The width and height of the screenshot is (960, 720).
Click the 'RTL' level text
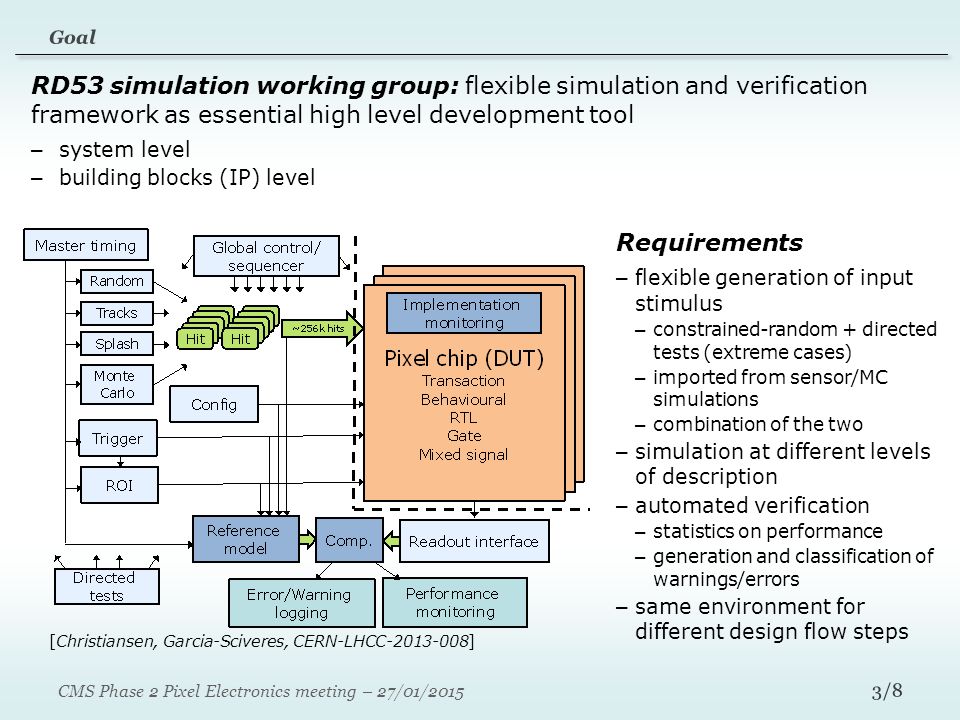463,418
